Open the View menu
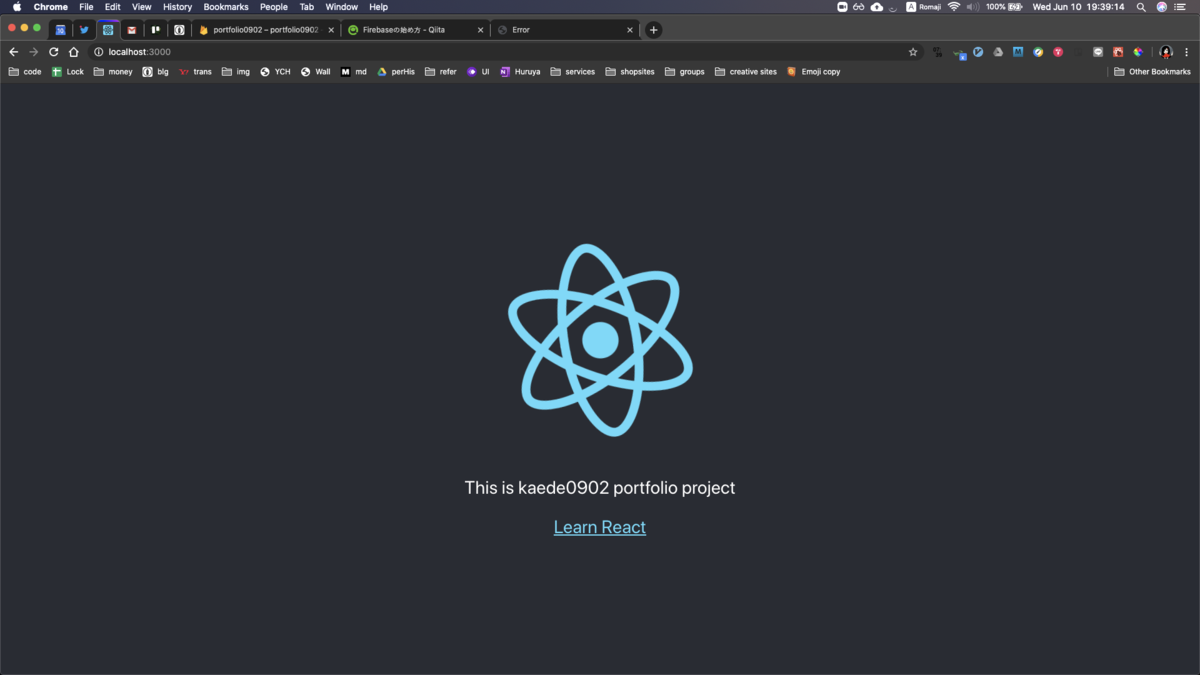This screenshot has height=675, width=1200. click(x=142, y=7)
